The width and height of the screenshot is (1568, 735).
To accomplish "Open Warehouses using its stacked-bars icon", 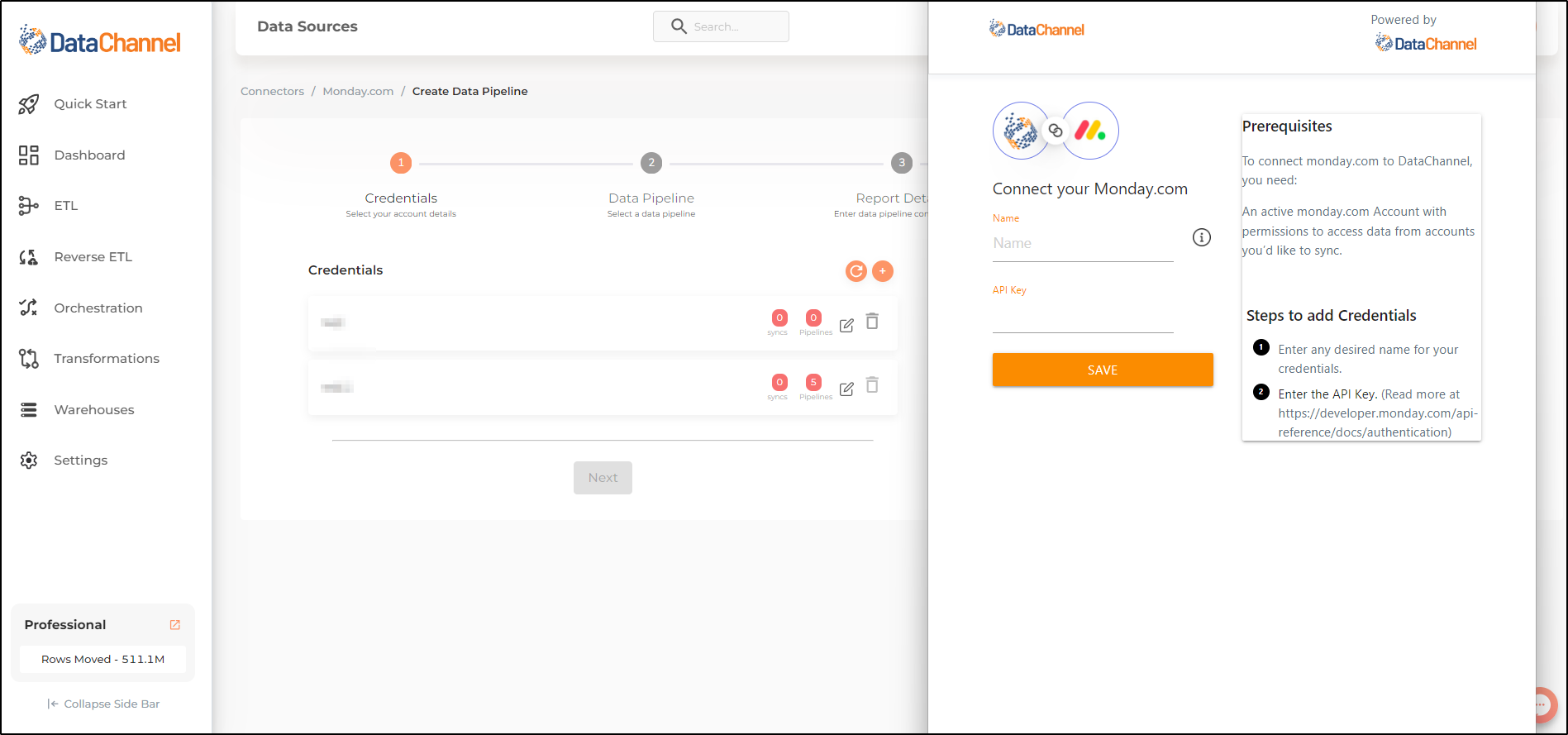I will pyautogui.click(x=29, y=410).
